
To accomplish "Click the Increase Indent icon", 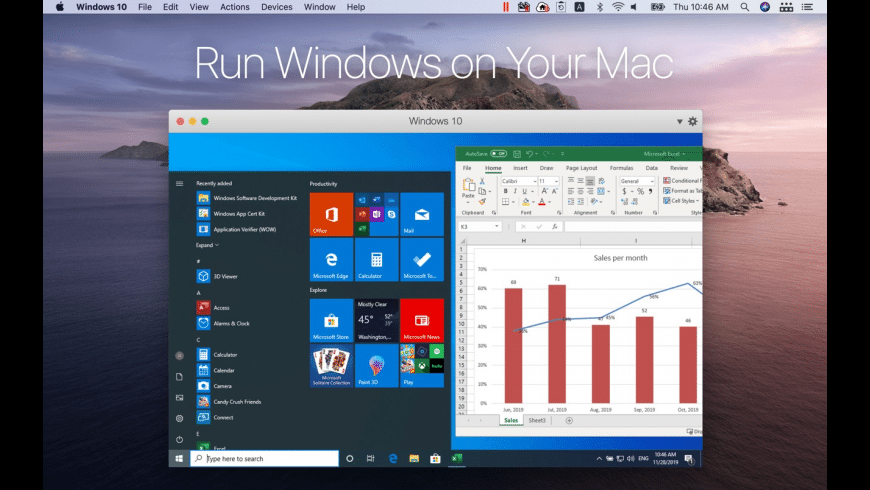I will (x=580, y=201).
